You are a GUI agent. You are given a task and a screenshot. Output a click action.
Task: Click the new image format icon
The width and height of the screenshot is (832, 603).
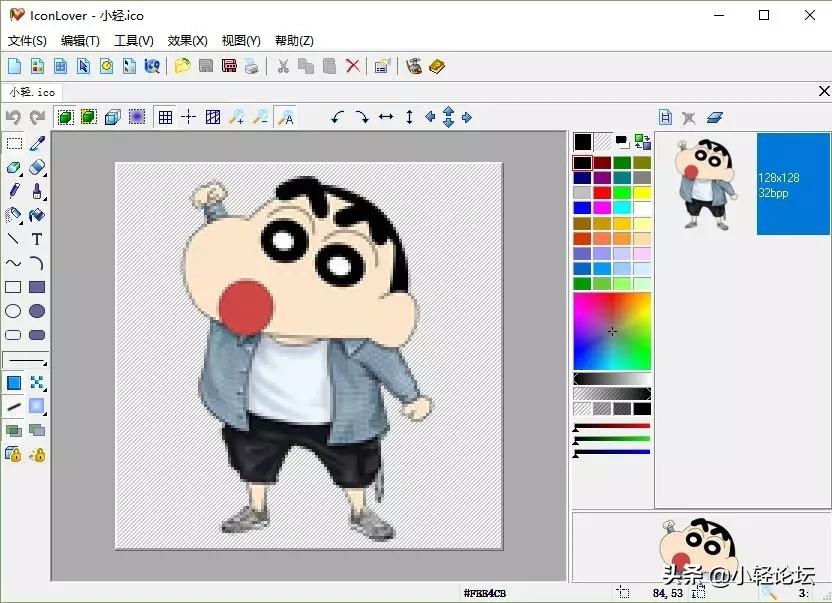point(665,117)
